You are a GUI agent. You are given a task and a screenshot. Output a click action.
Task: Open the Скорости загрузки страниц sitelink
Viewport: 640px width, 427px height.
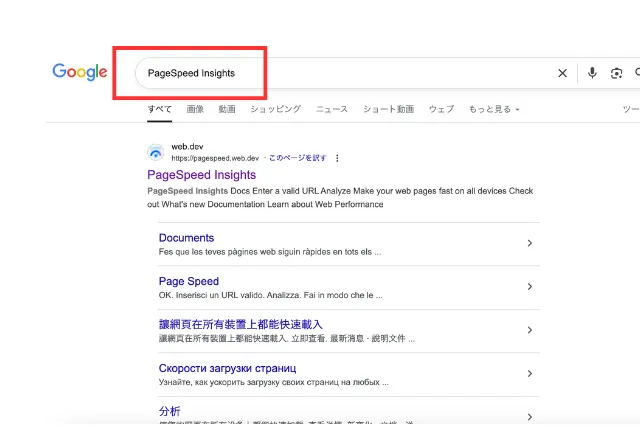227,368
